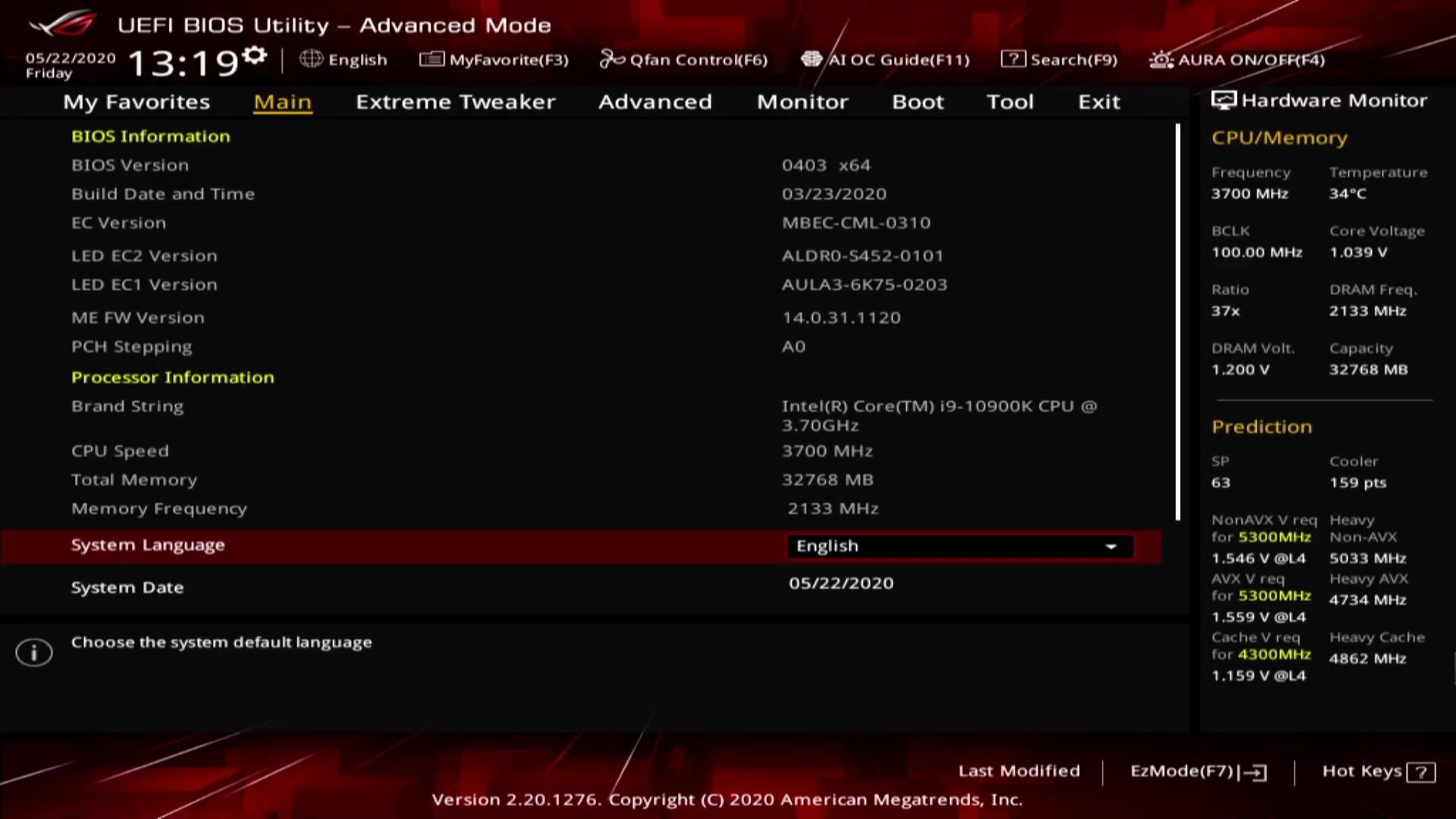The width and height of the screenshot is (1456, 819).
Task: Click the Prediction heading
Action: 1262,427
